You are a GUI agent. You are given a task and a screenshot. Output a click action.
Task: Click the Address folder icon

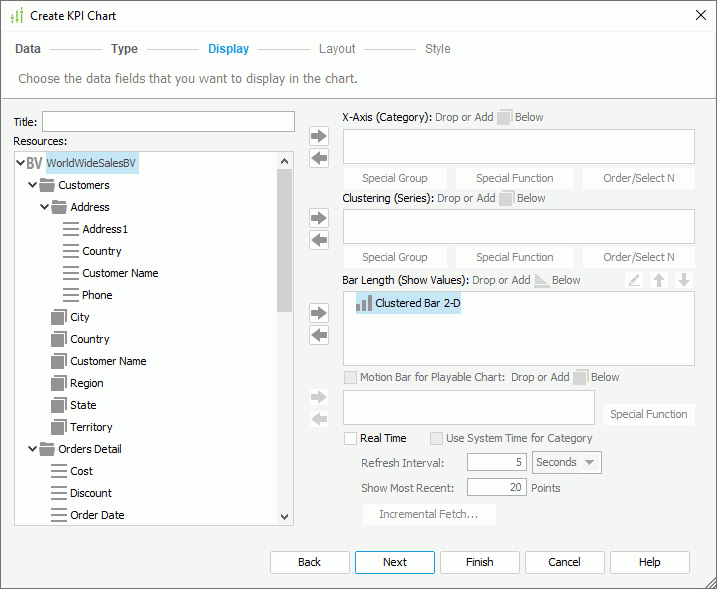coord(59,207)
